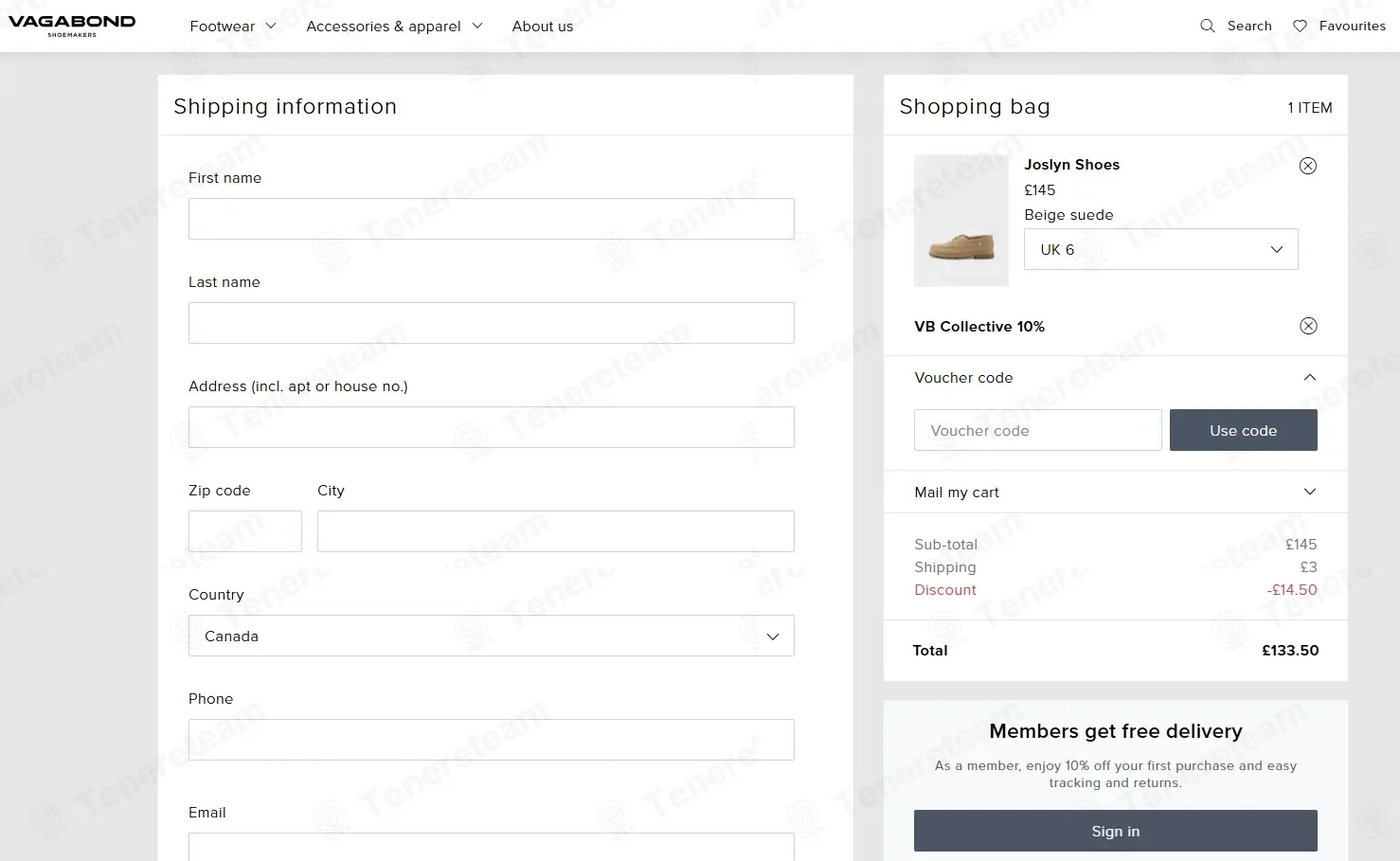Click the Shipping information heading

coord(285,106)
